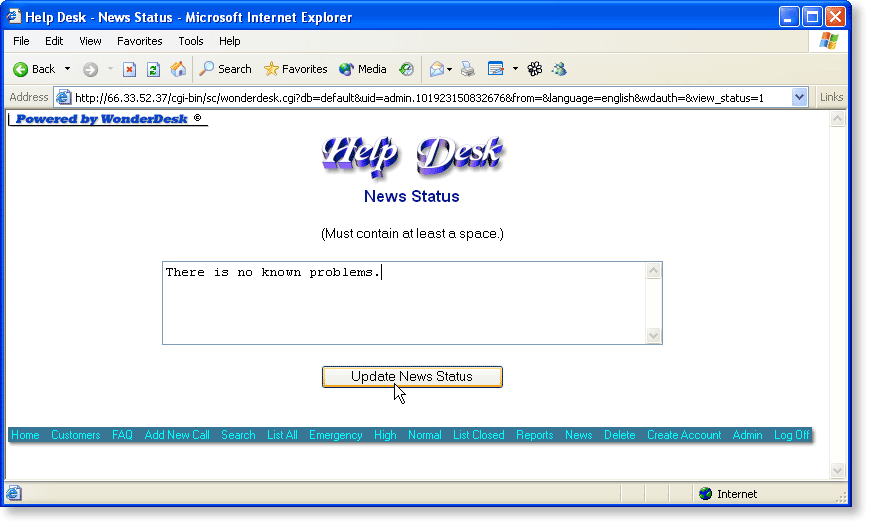Go to the Home page icon

point(178,69)
